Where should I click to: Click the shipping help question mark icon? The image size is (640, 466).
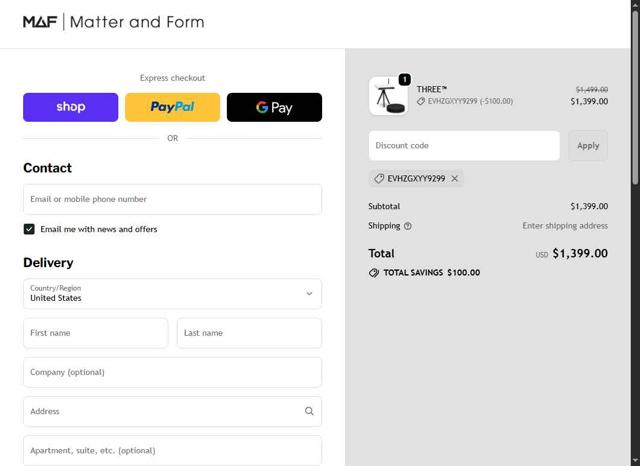click(x=408, y=226)
